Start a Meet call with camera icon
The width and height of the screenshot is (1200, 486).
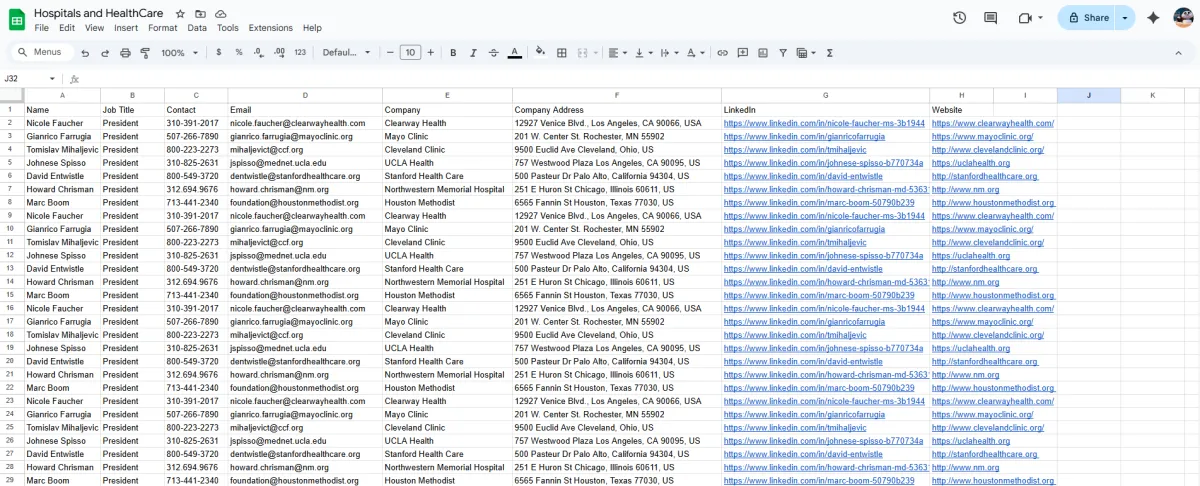tap(1024, 17)
